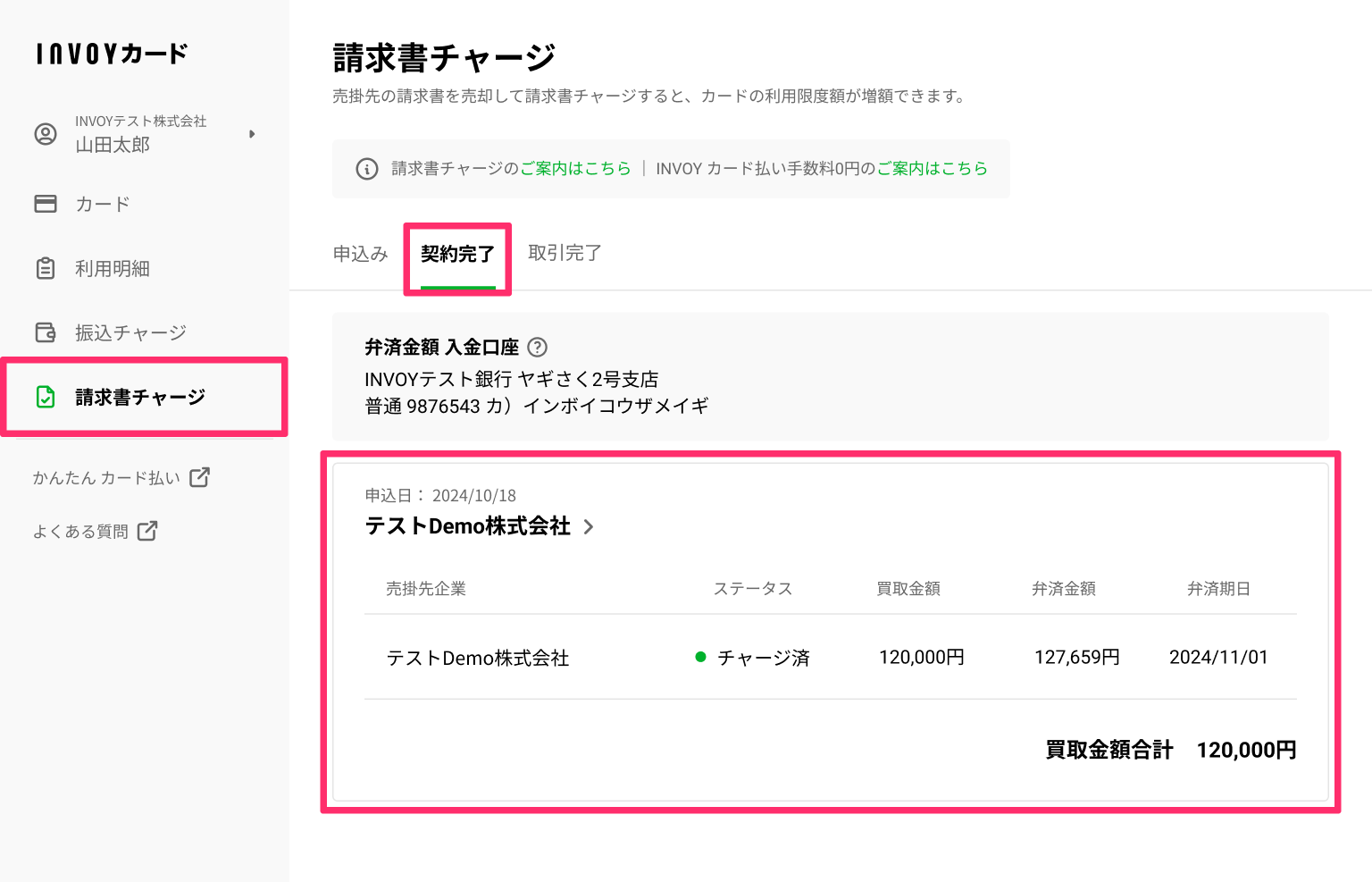Click the 申込日 2024/10/18 text
This screenshot has width=1372, height=882.
pos(440,495)
